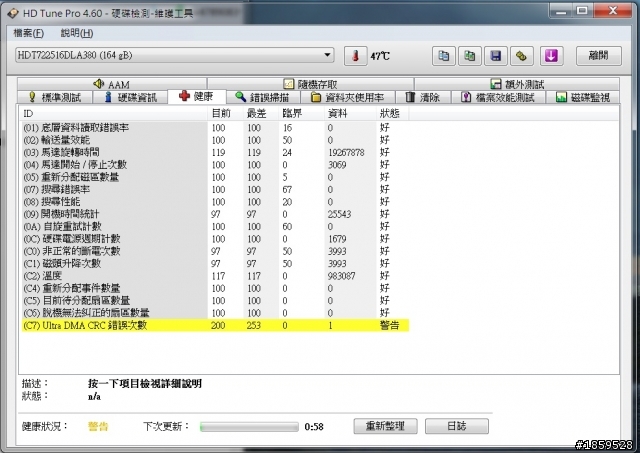Select the highlighted (C7) Ultra DMA CRC row
Viewport: 640px width, 453px height.
coord(215,325)
